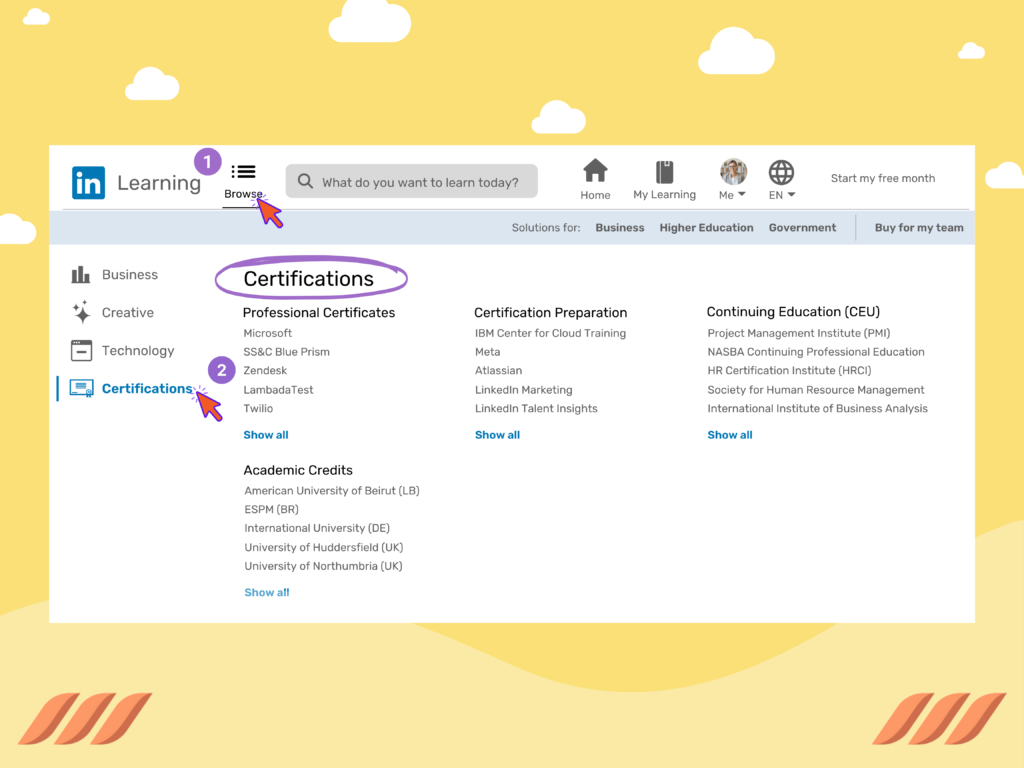Open the Microsoft certificates link
The width and height of the screenshot is (1024, 768).
click(x=267, y=332)
